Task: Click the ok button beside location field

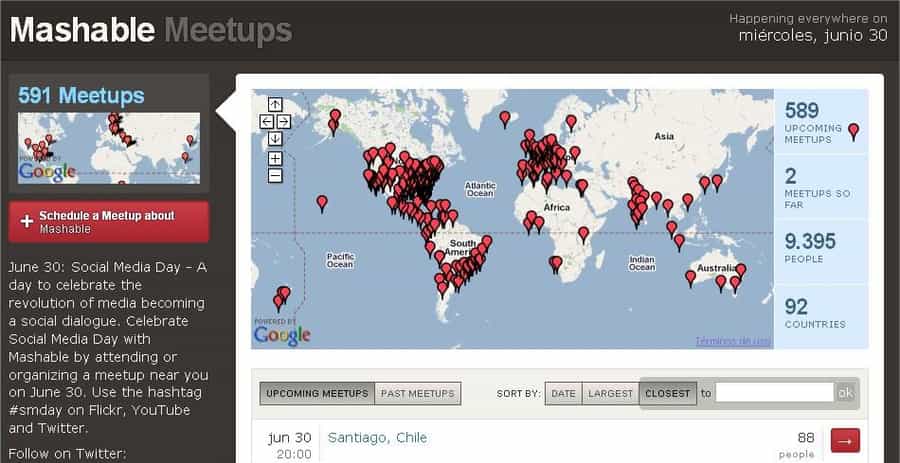Action: [x=845, y=393]
